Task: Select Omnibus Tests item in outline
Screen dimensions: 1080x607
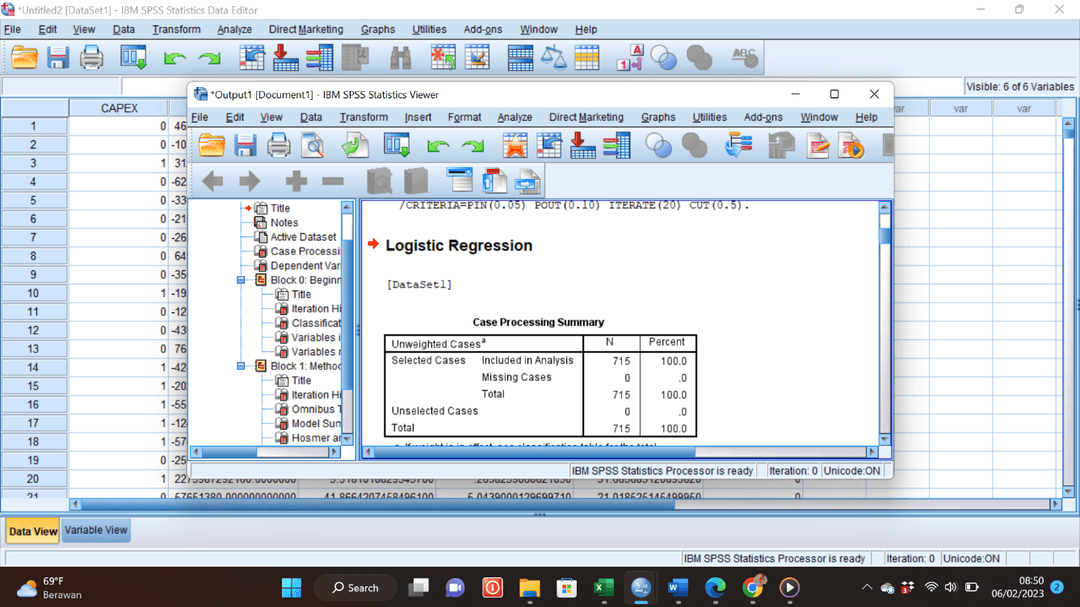Action: [x=316, y=409]
